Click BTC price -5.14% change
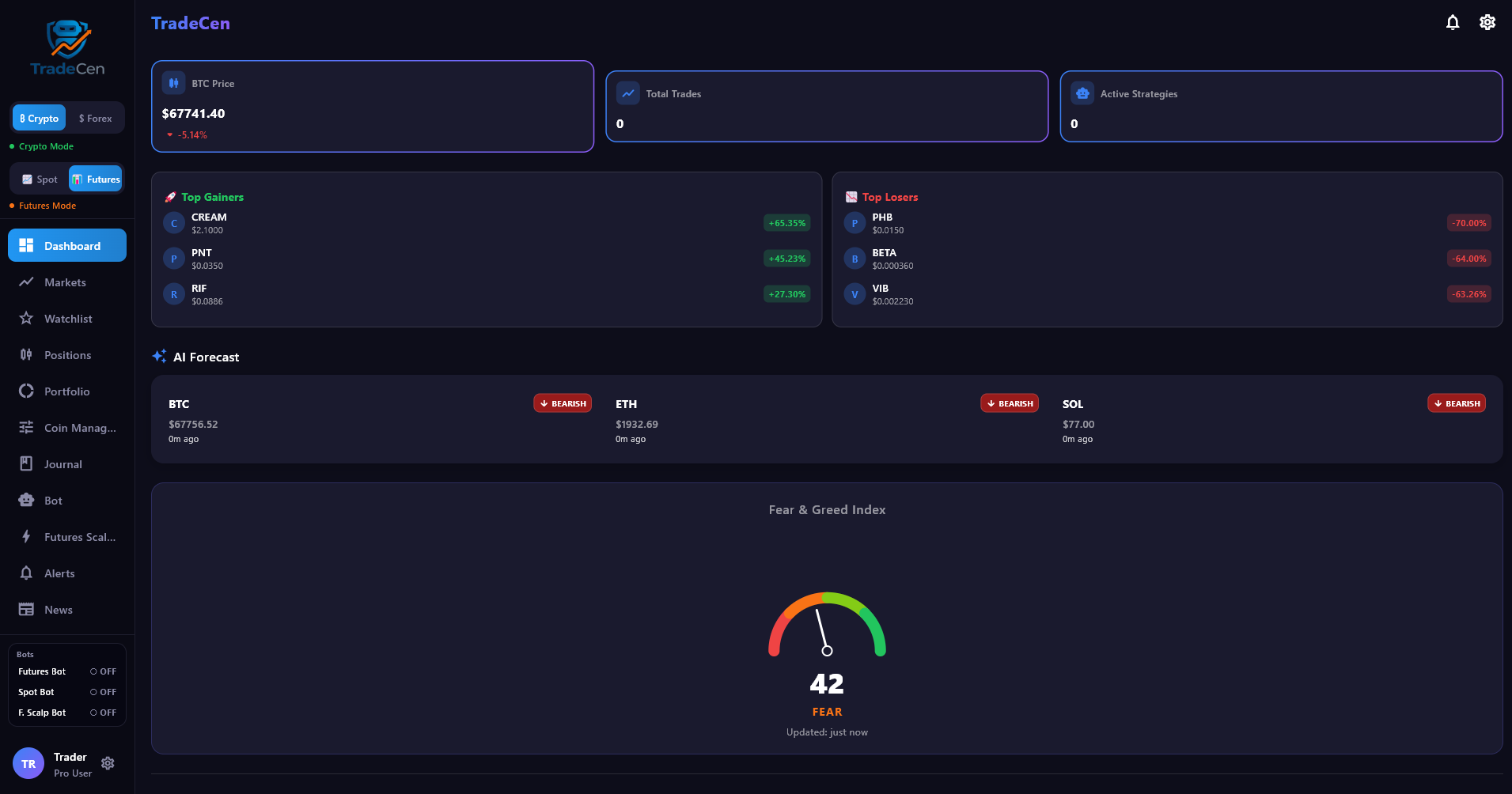The width and height of the screenshot is (1512, 794). (x=187, y=135)
